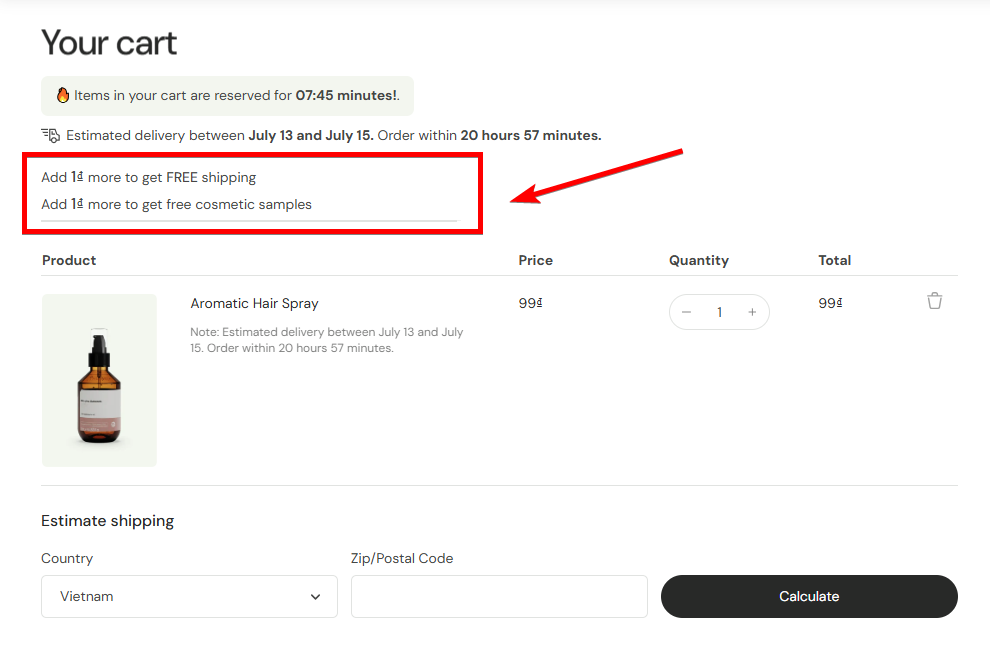Open the Aromatic Hair Spray product link
This screenshot has height=662, width=990.
click(254, 304)
